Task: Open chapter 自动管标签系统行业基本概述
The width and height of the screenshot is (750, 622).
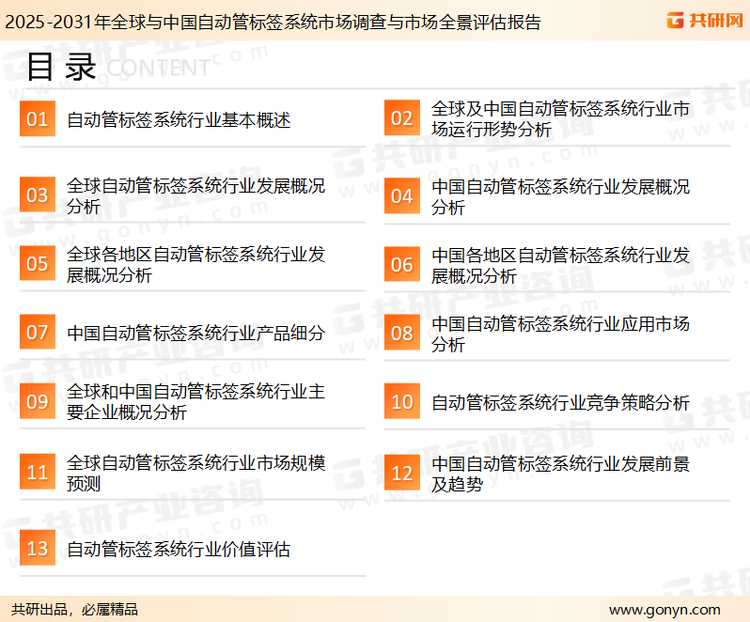Action: (178, 120)
